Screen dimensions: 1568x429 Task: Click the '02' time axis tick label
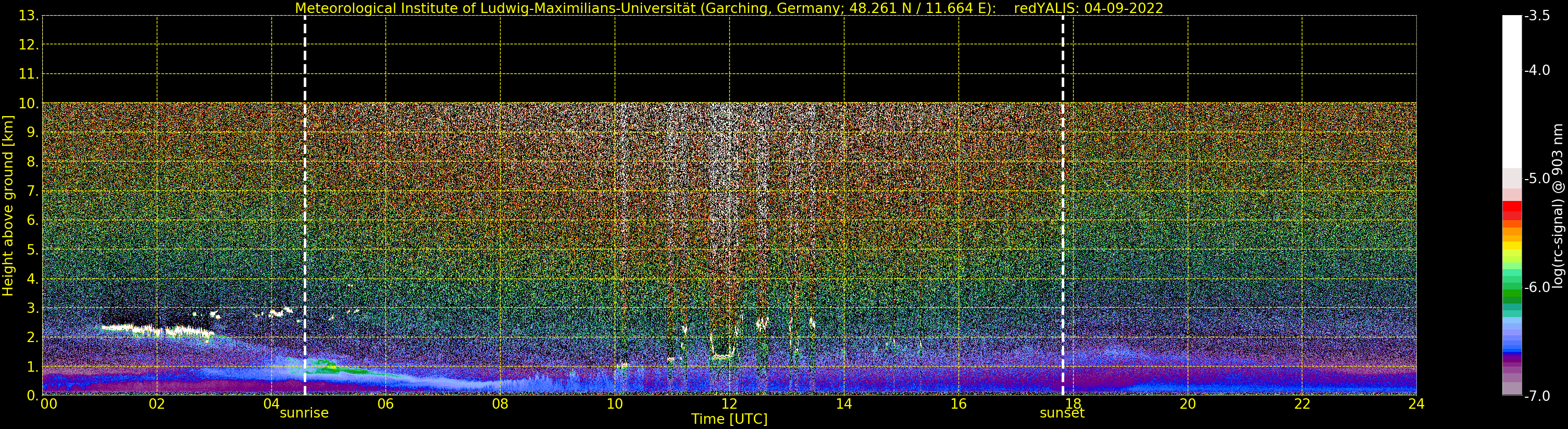(157, 404)
